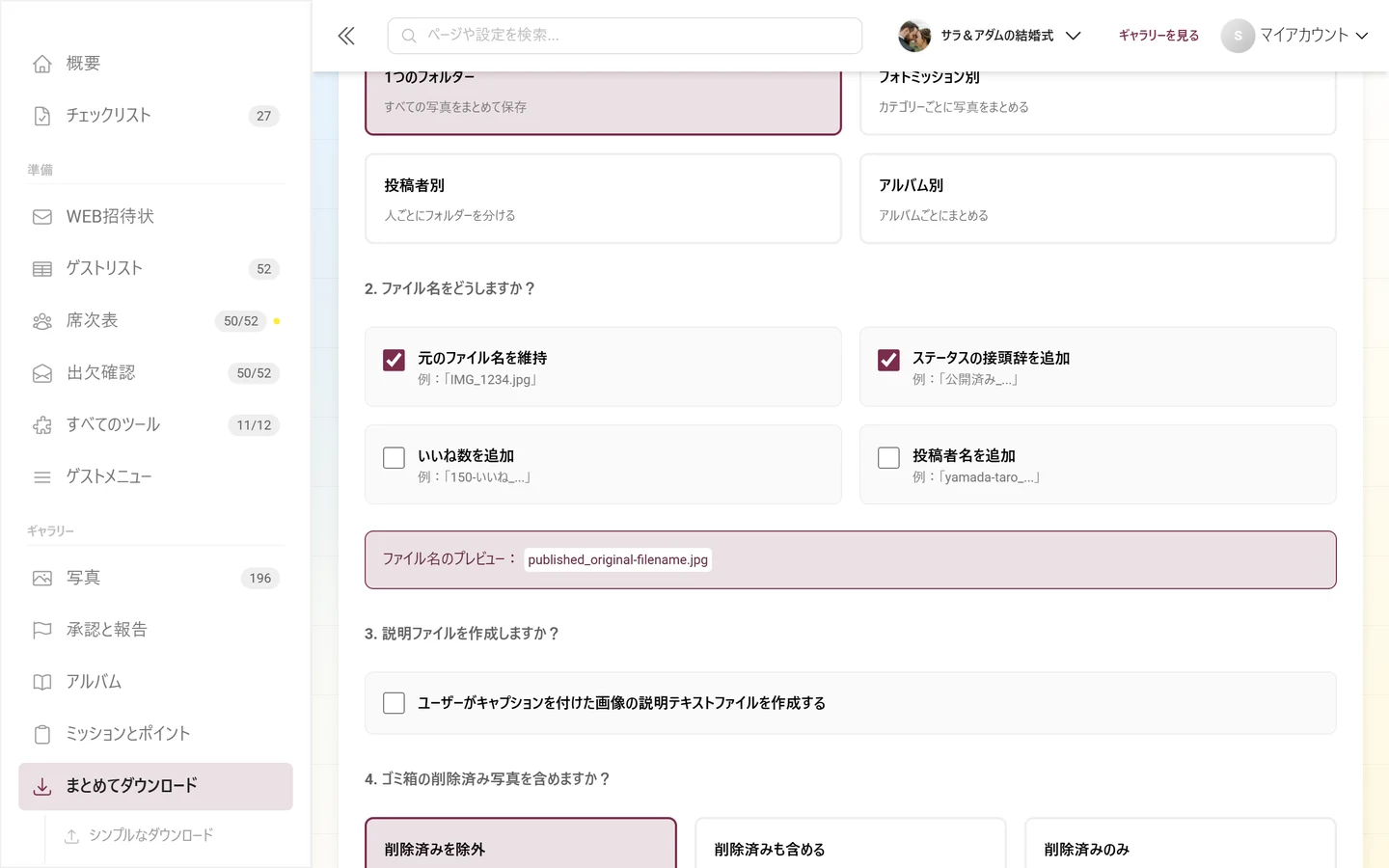
Task: Open ゲストリスト in the sidebar
Action: [155, 269]
